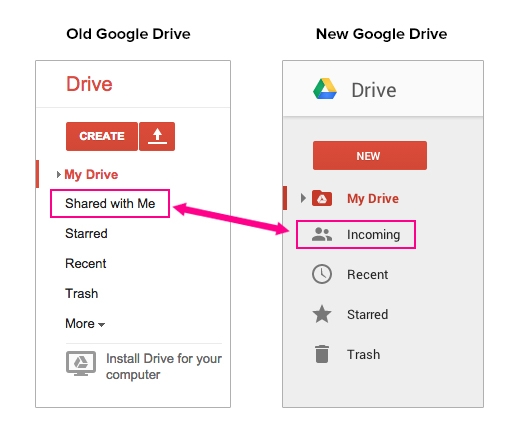Click Install Drive for your computer link
The height and width of the screenshot is (427, 510).
[164, 366]
